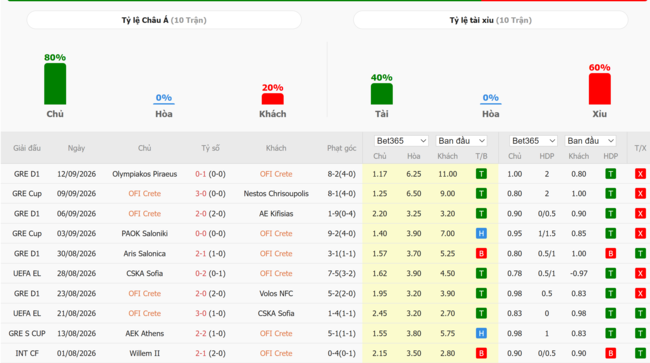Click the T/X badge in the 21/08/2026 row
Image resolution: width=650 pixels, height=363 pixels.
click(640, 313)
